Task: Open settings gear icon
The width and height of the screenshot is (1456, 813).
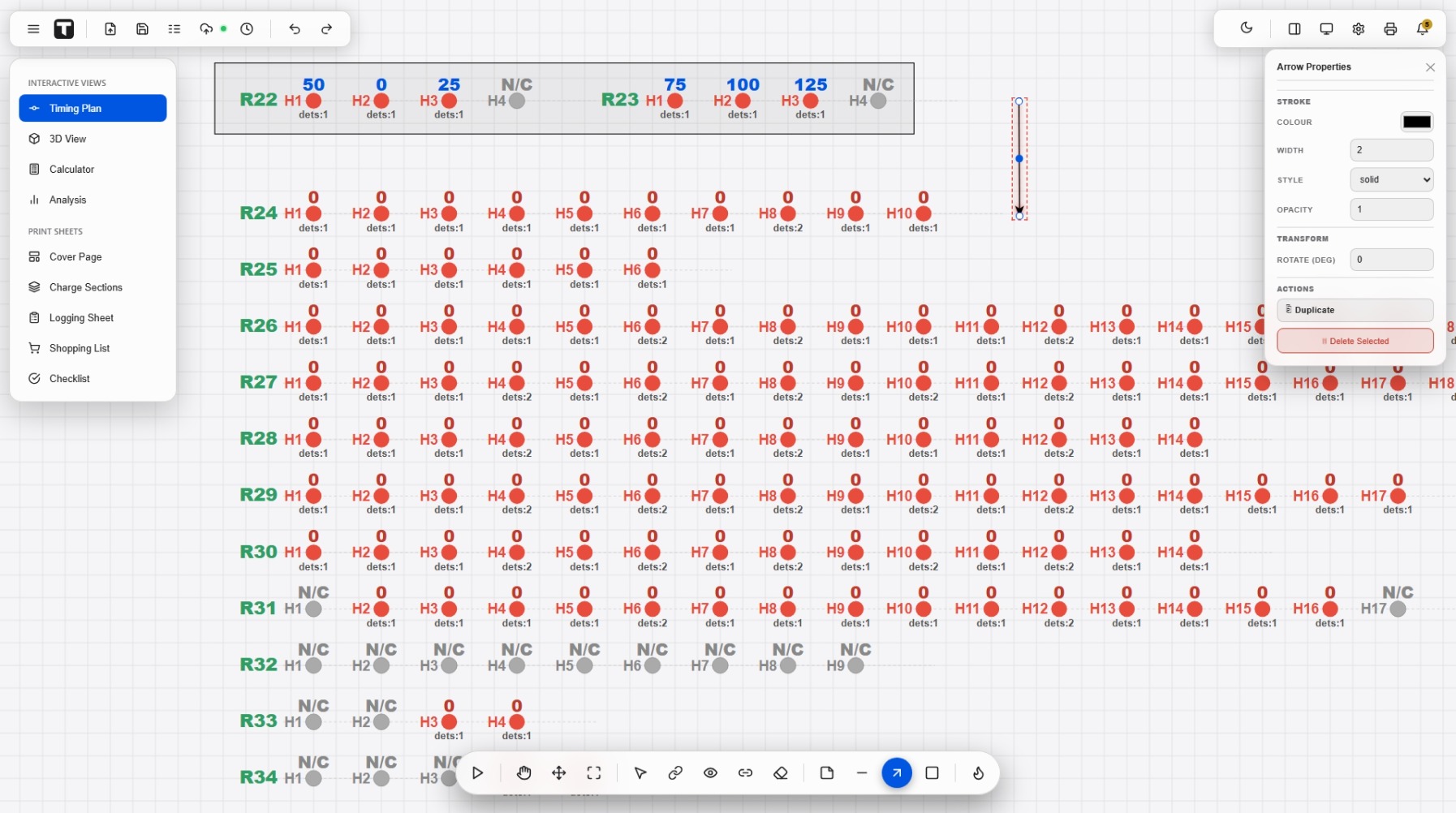Action: 1359,29
